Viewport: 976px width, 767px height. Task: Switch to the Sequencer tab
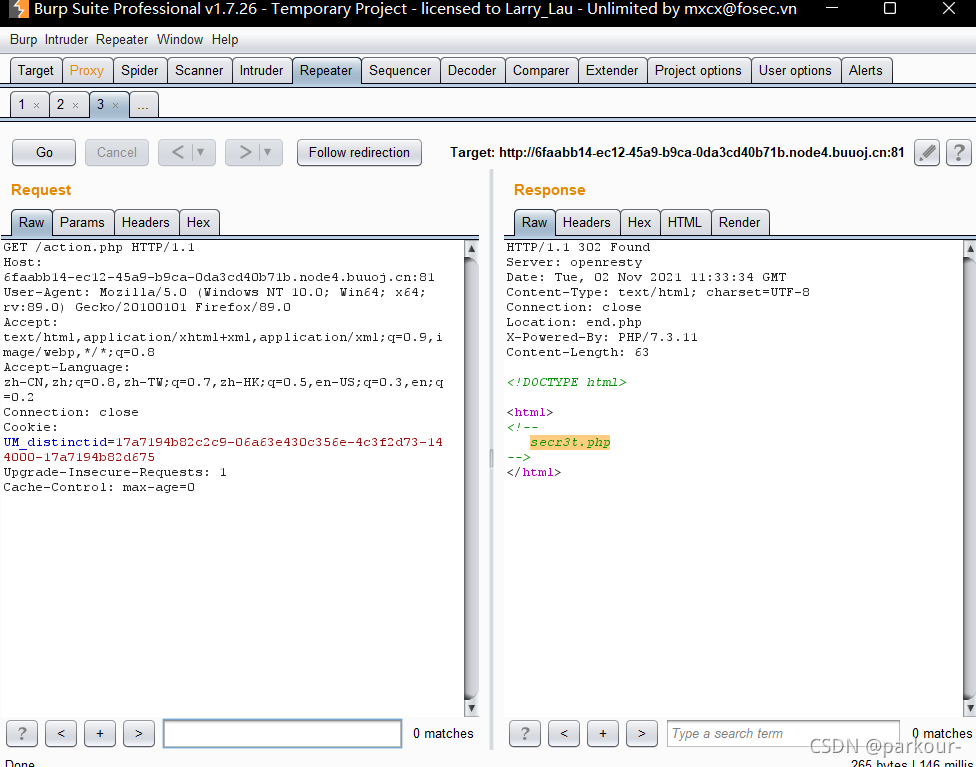(x=400, y=70)
